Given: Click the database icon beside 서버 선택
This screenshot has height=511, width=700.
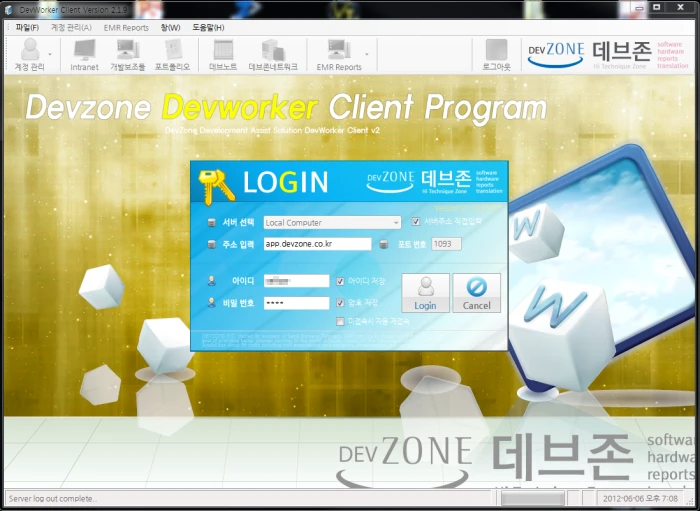Looking at the screenshot, I should 212,222.
